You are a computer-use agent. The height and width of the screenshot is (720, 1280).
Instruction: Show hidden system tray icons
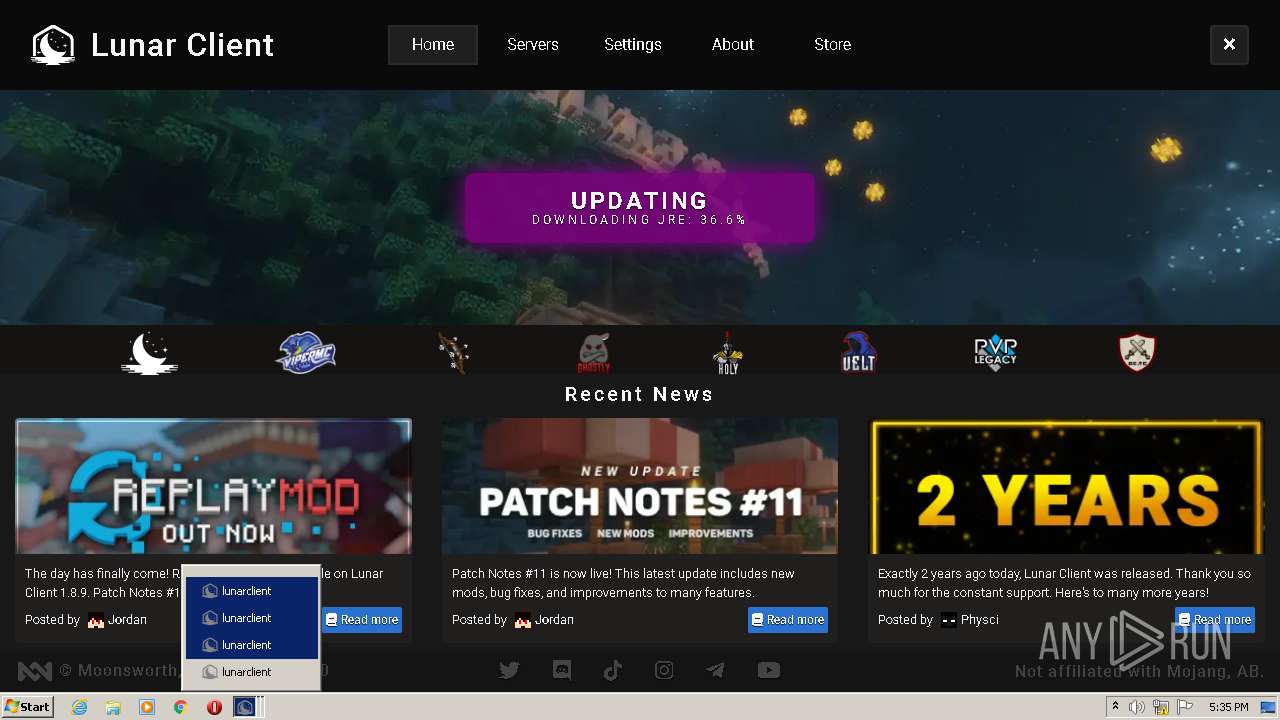1115,707
